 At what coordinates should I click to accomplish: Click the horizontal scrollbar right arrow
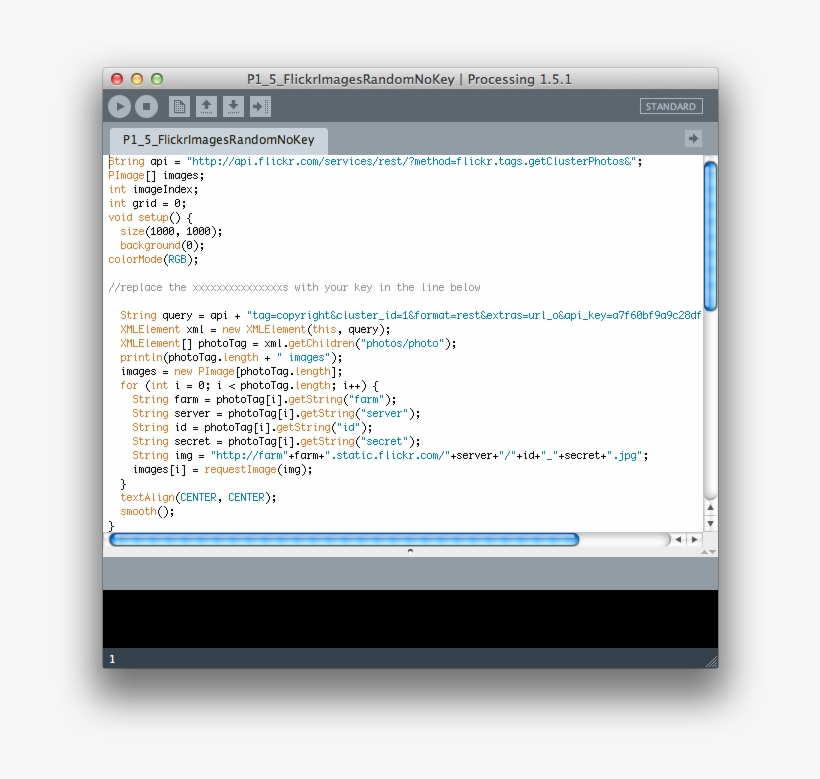[694, 540]
